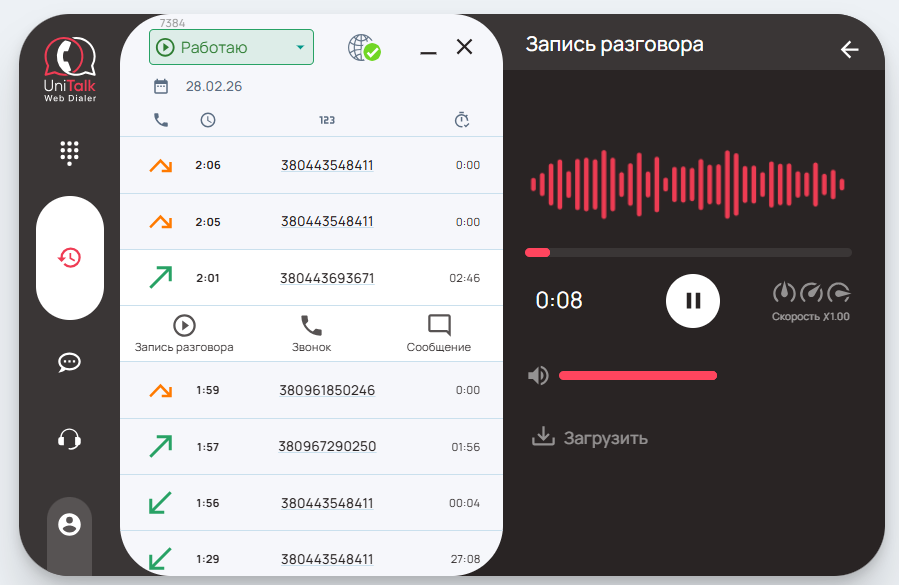The height and width of the screenshot is (585, 899).
Task: Pause the call recording playback
Action: click(x=692, y=301)
